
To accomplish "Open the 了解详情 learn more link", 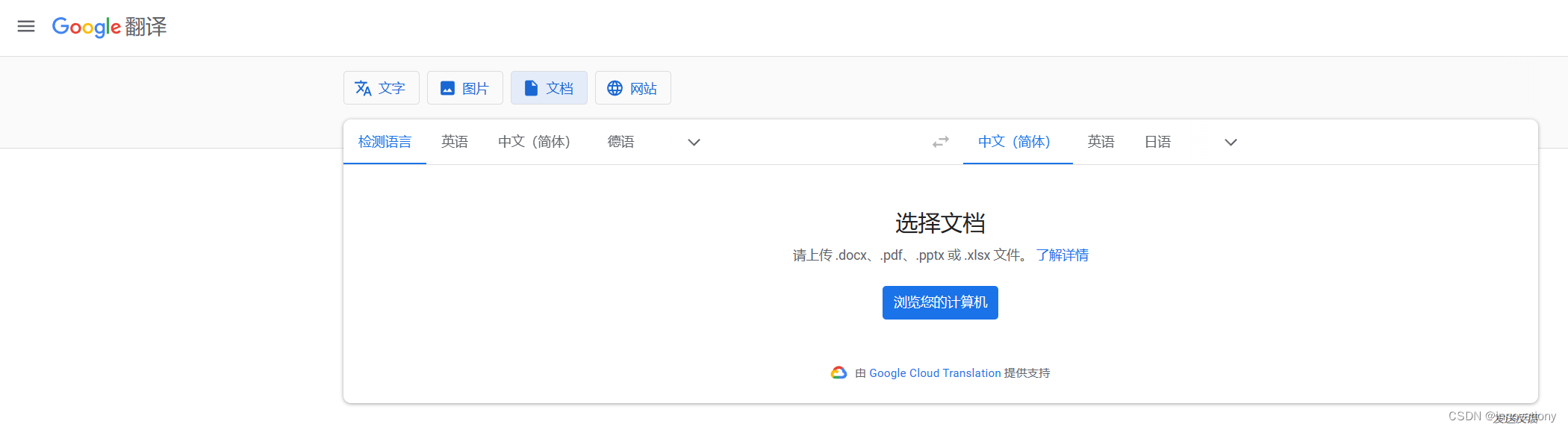I will click(x=1062, y=255).
